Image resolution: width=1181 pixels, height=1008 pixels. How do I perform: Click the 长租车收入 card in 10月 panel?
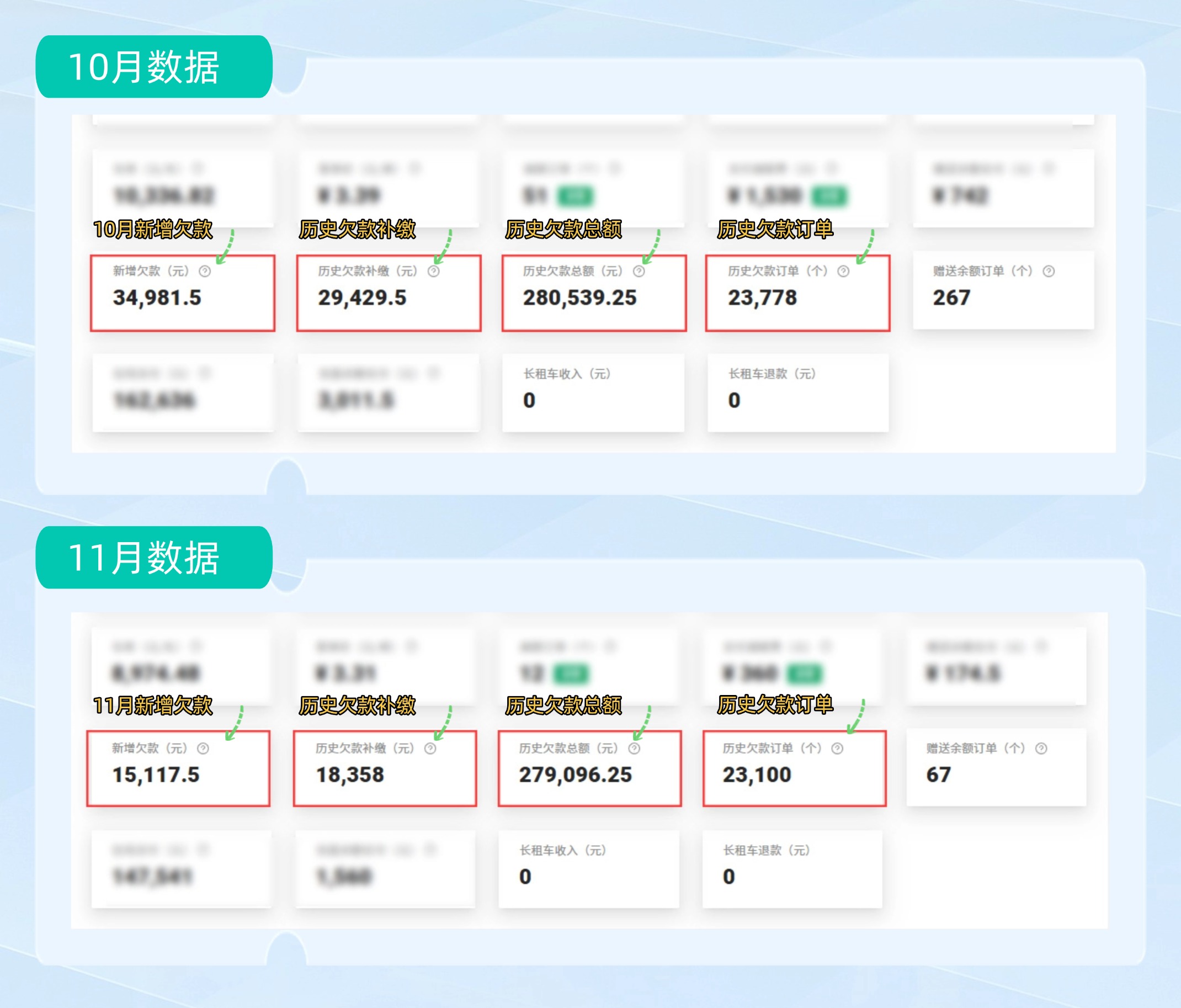[x=593, y=392]
